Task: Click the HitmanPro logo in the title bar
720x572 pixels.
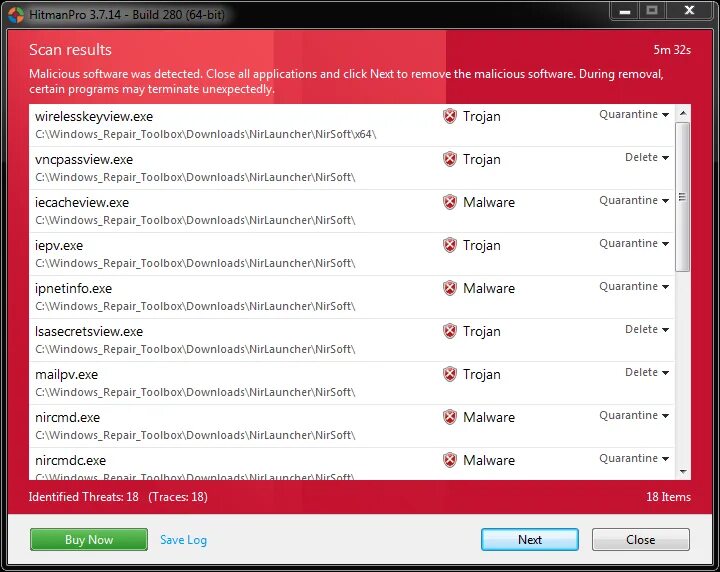Action: [16, 15]
